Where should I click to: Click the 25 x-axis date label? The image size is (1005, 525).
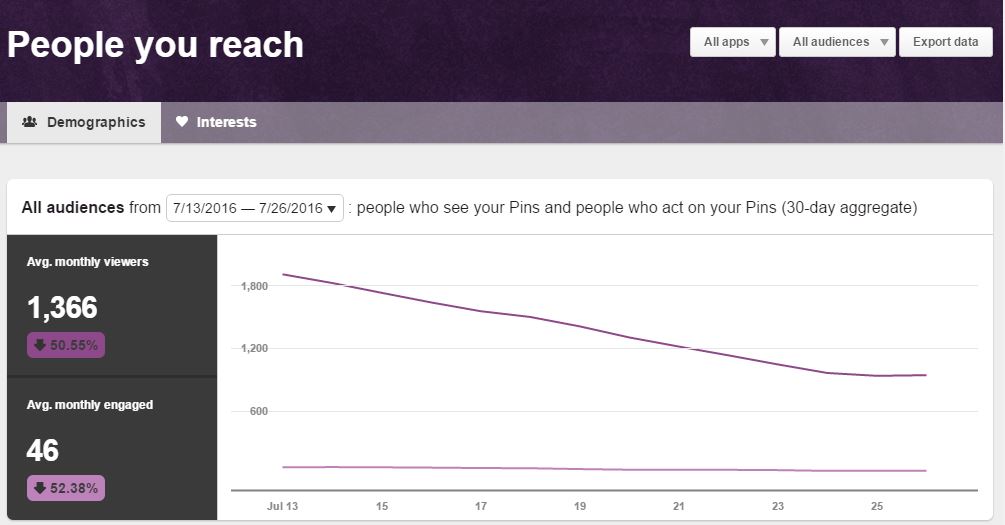(x=877, y=506)
